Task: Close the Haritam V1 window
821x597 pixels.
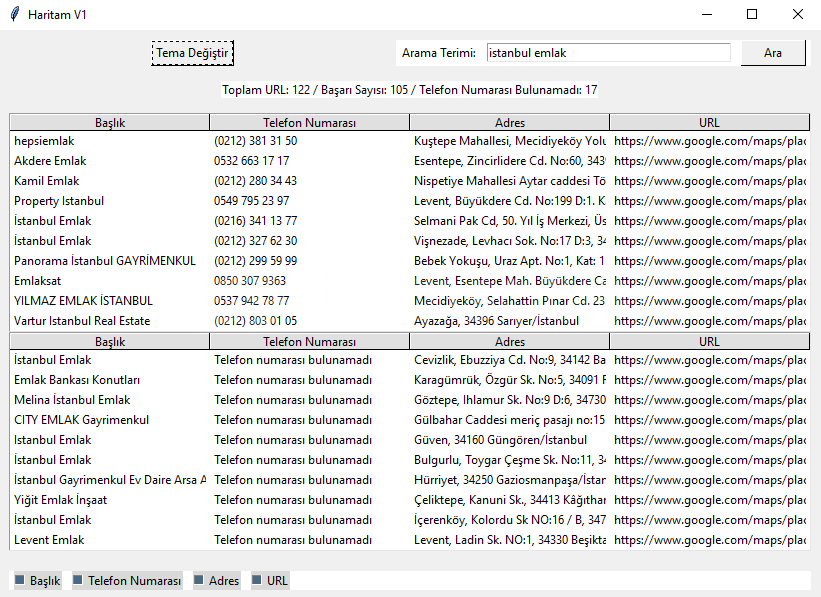Action: point(797,14)
